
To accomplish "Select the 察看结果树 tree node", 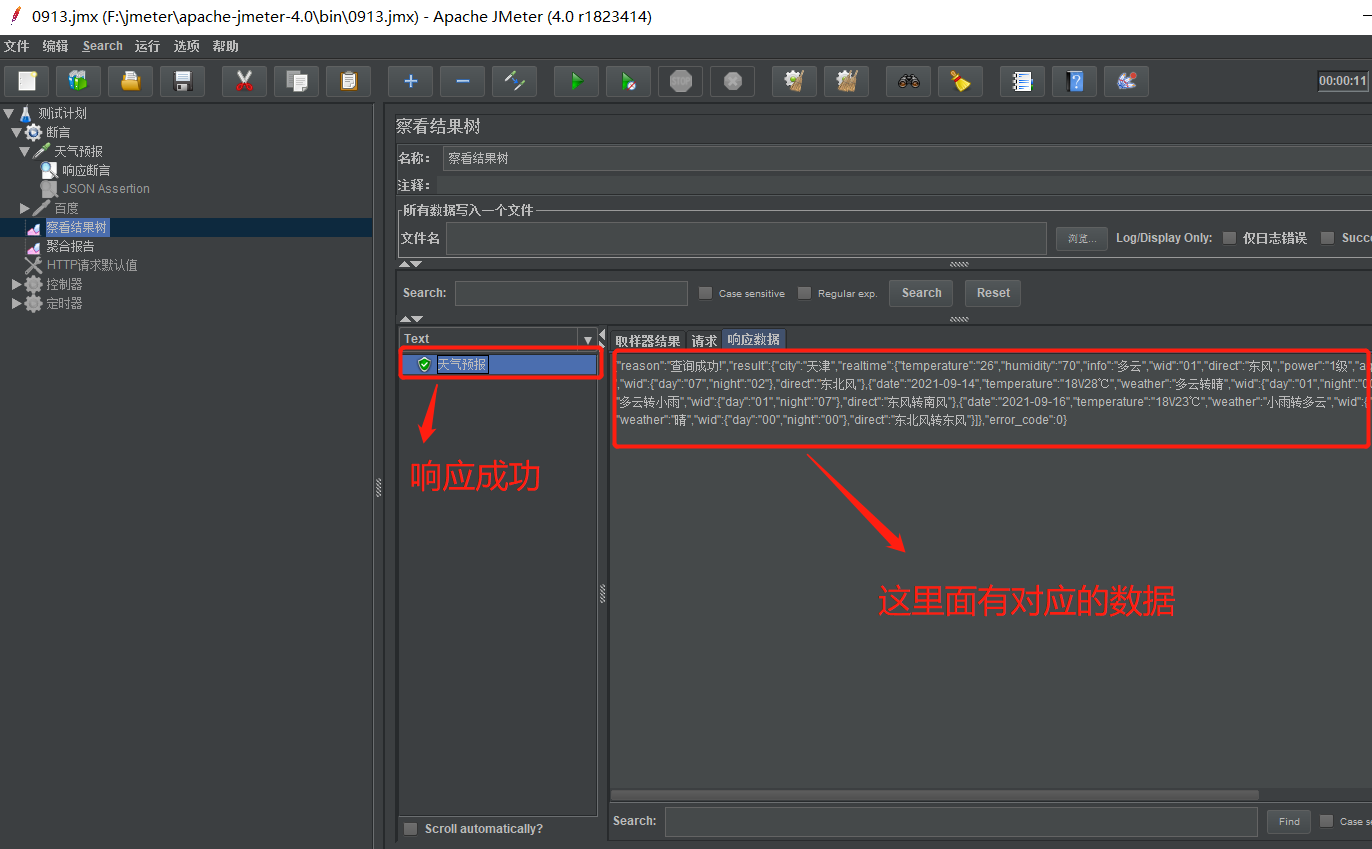I will pos(76,227).
